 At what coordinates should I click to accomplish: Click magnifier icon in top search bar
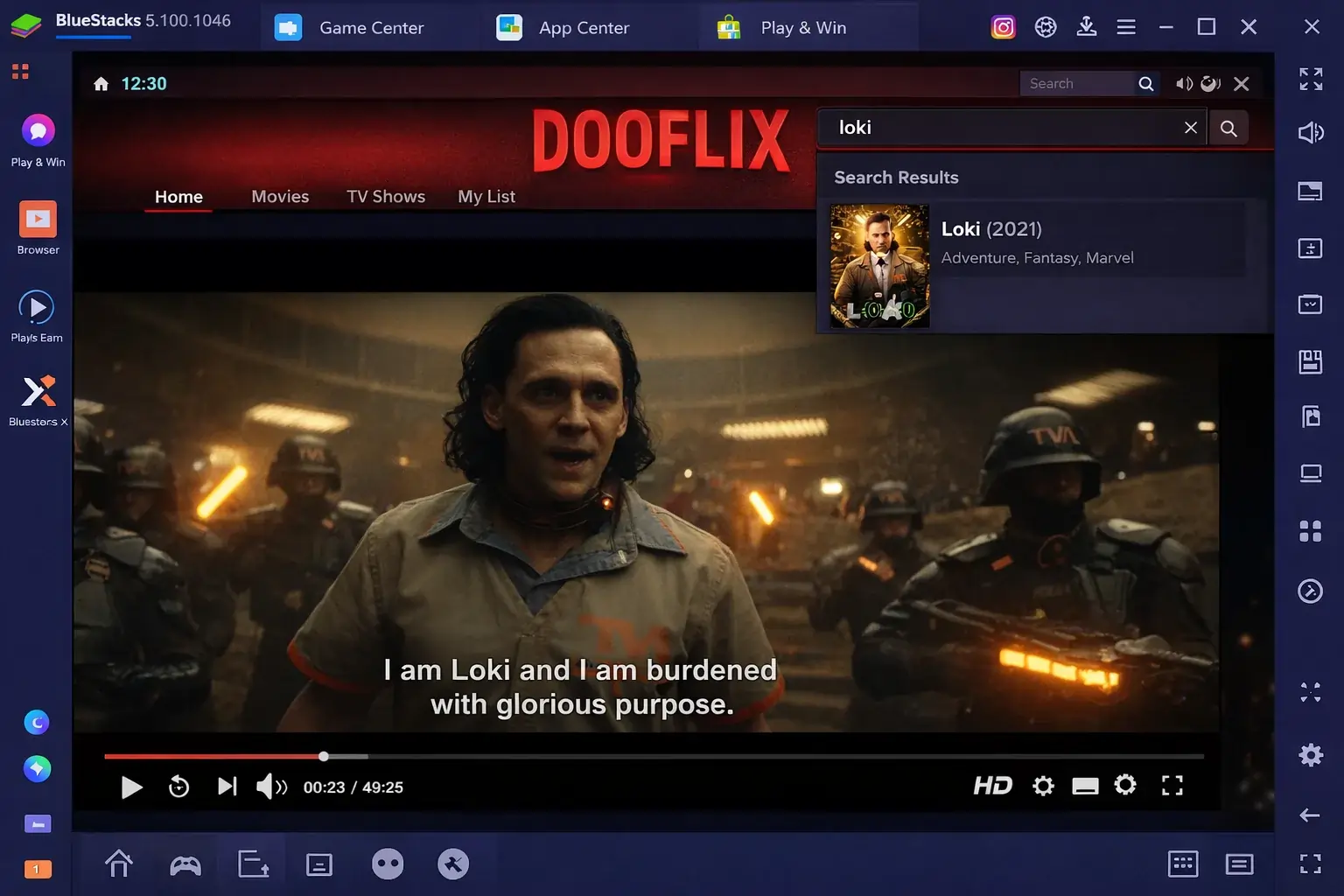coord(1146,83)
